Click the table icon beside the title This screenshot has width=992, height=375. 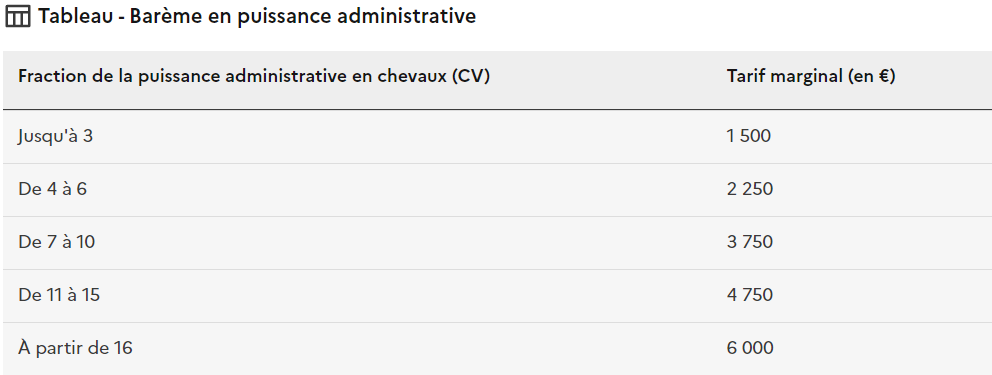pos(17,16)
